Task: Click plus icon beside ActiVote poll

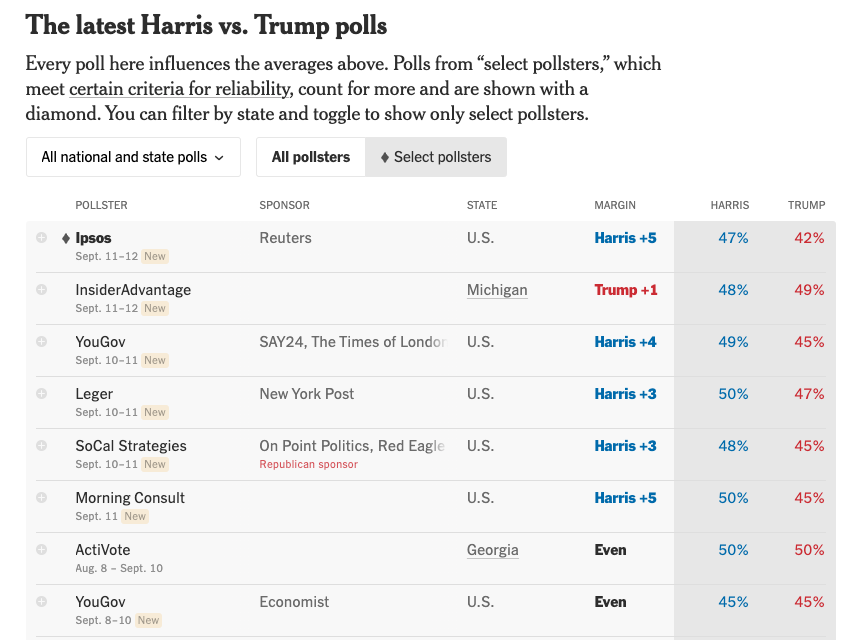Action: [x=41, y=550]
